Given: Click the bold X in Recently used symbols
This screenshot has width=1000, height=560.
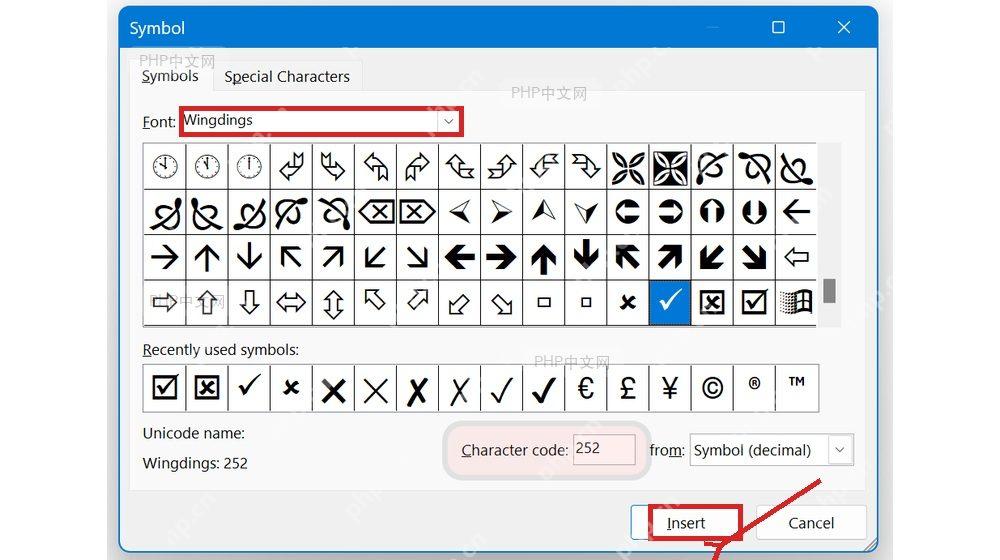Looking at the screenshot, I should pos(333,388).
